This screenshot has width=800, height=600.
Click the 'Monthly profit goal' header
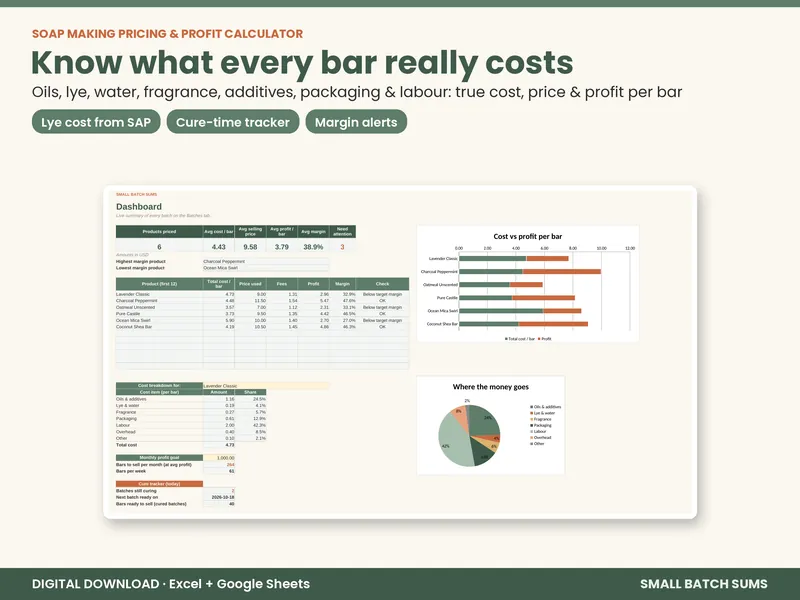[x=159, y=458]
